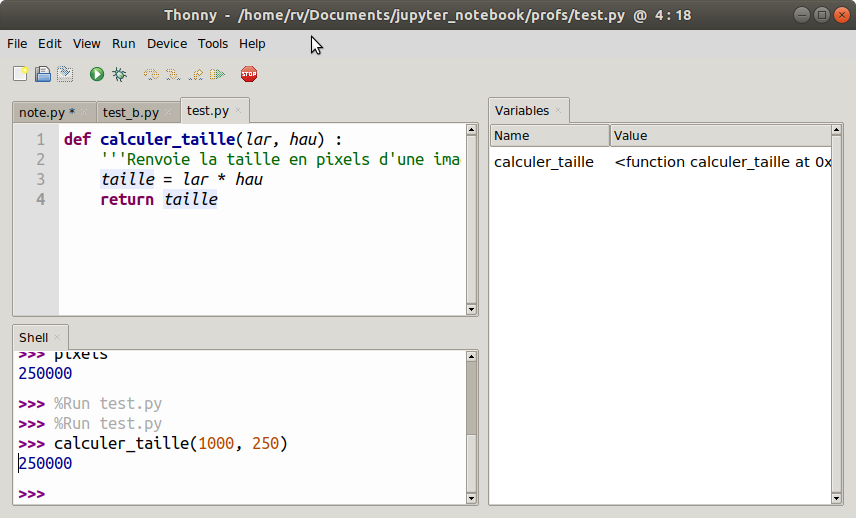Open the Run menu
Screen dimensions: 856x518
pyautogui.click(x=123, y=44)
